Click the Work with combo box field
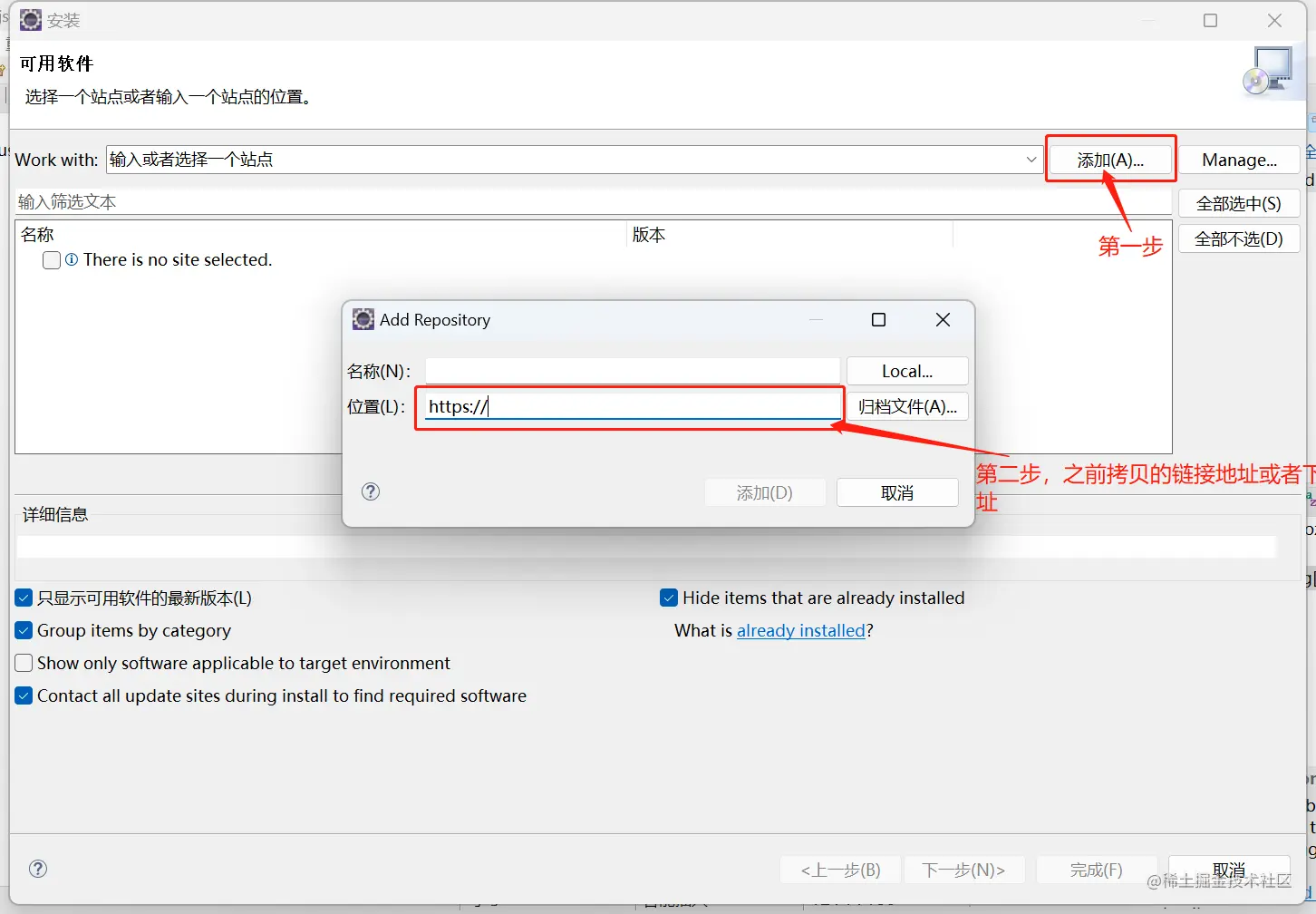This screenshot has width=1316, height=914. 575,160
